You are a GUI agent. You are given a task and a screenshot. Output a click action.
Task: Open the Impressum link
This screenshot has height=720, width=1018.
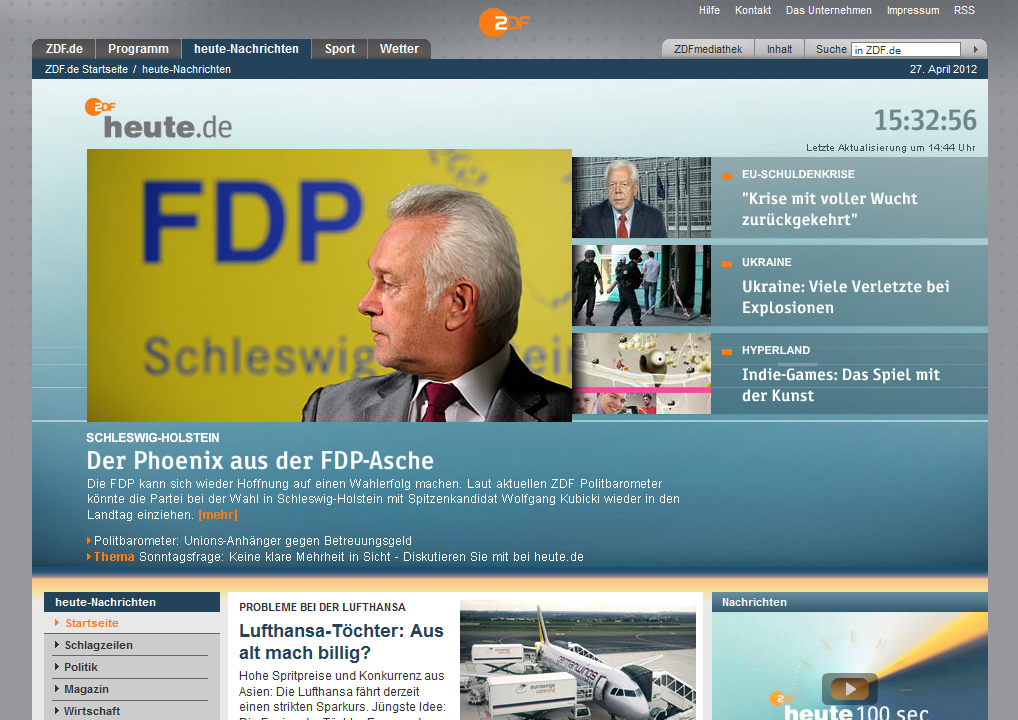coord(913,10)
